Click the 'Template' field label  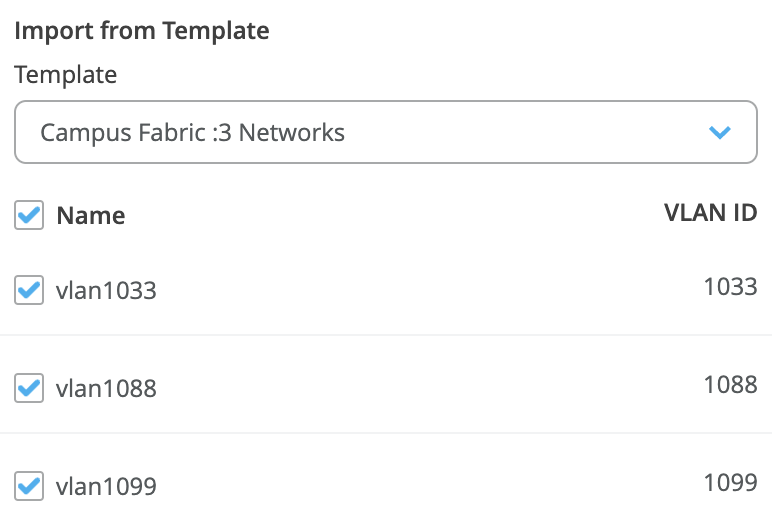[65, 75]
